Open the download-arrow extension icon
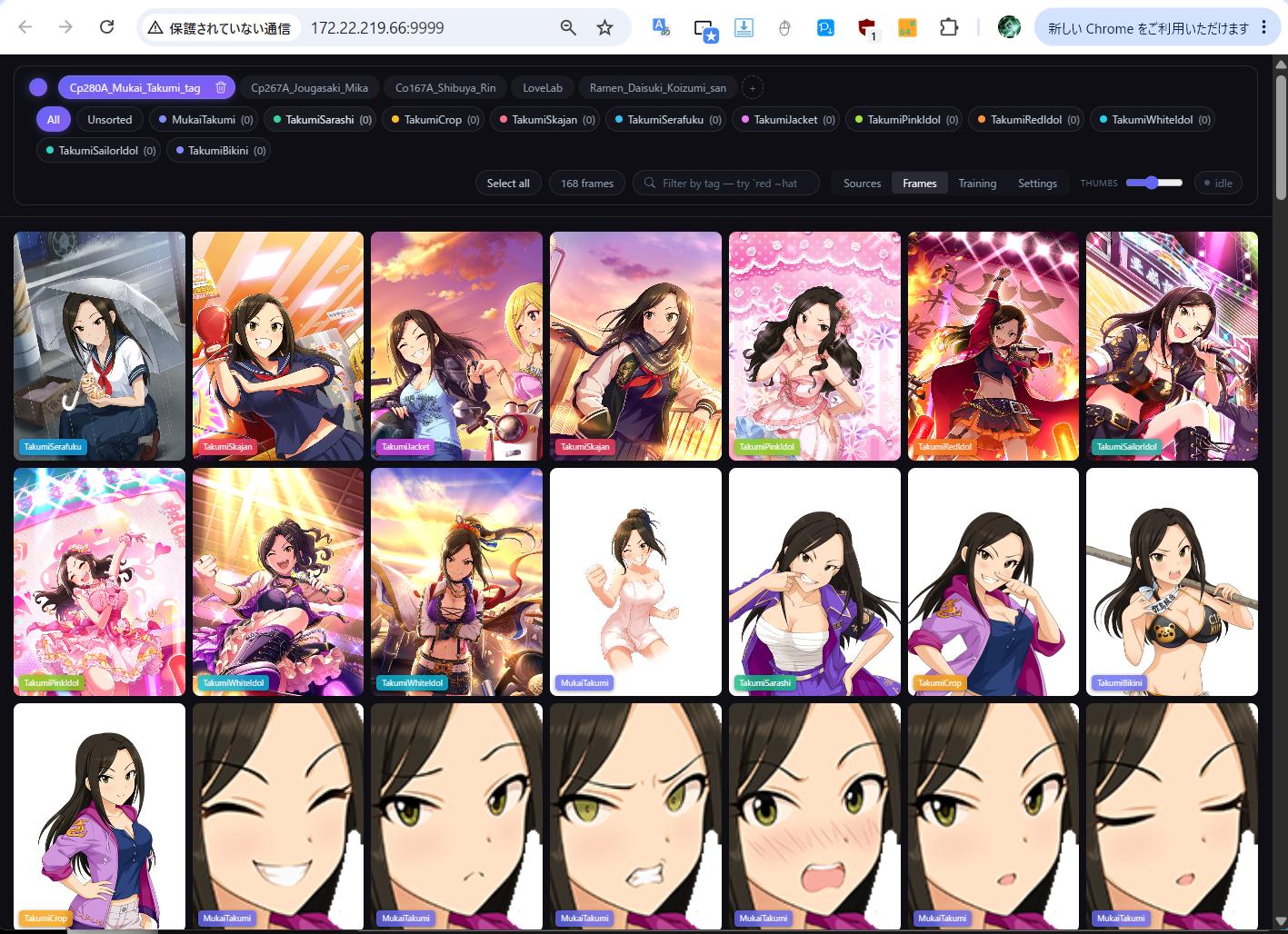The height and width of the screenshot is (934, 1288). [x=744, y=28]
